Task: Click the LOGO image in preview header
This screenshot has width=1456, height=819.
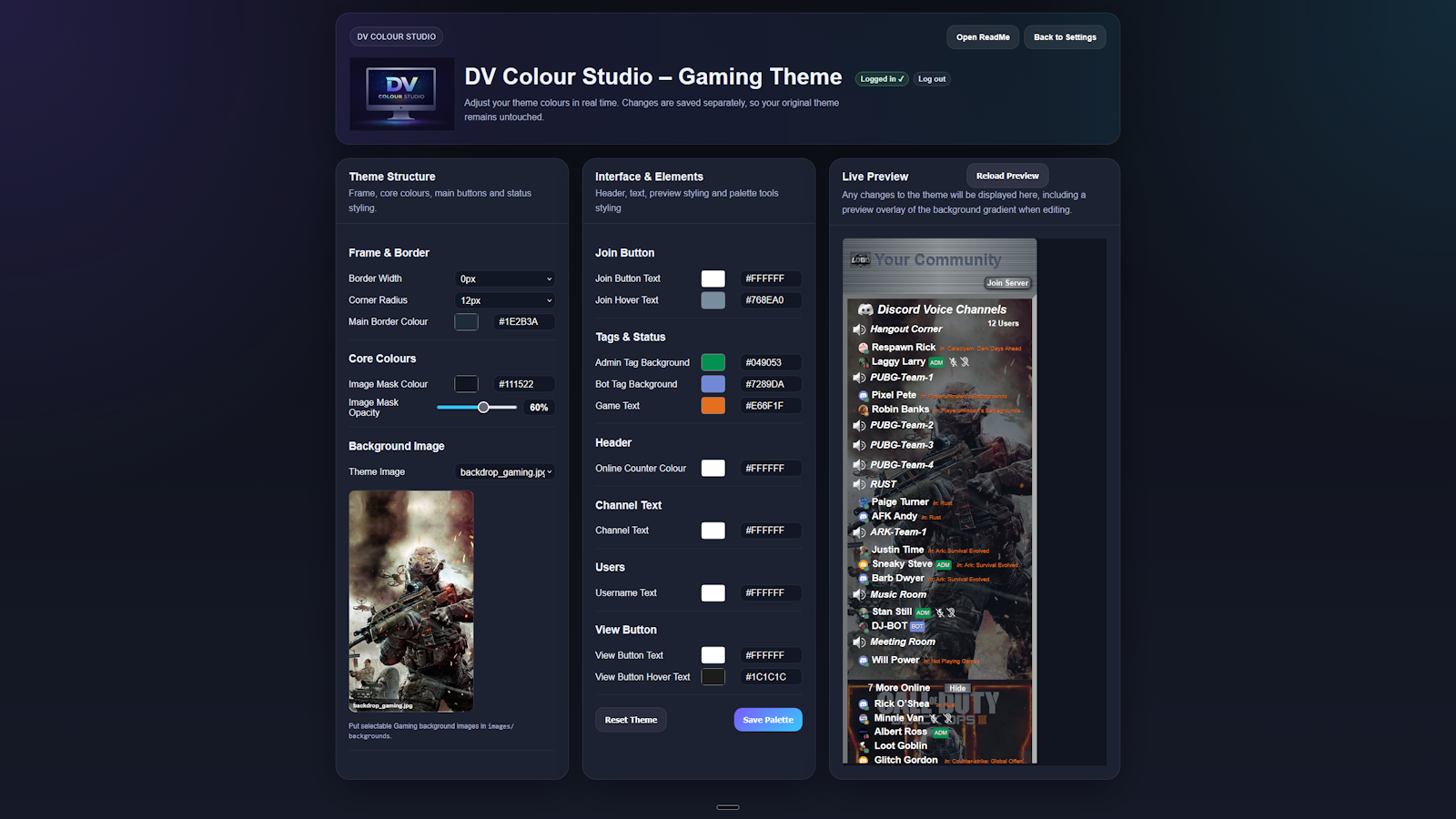Action: 861,260
